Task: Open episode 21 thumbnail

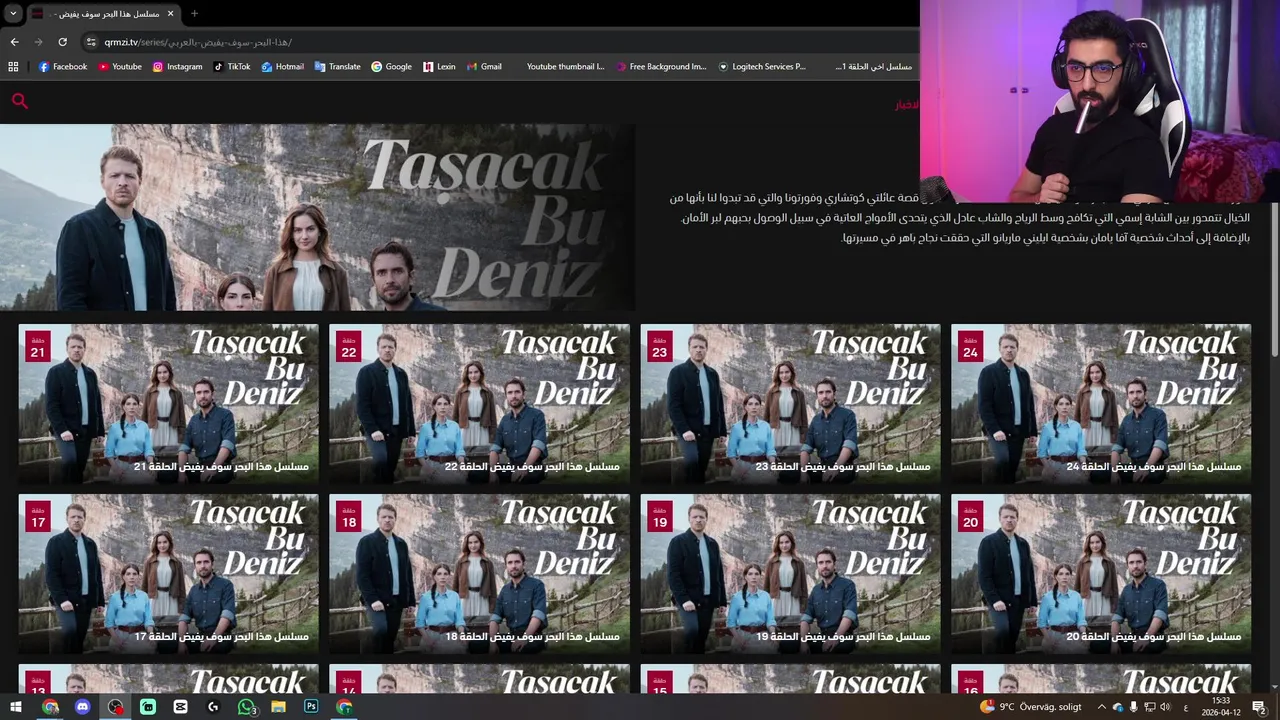Action: [x=168, y=403]
